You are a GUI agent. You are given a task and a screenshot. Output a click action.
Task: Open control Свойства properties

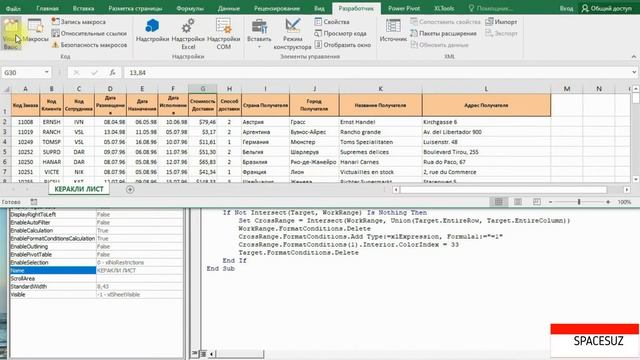tap(332, 22)
